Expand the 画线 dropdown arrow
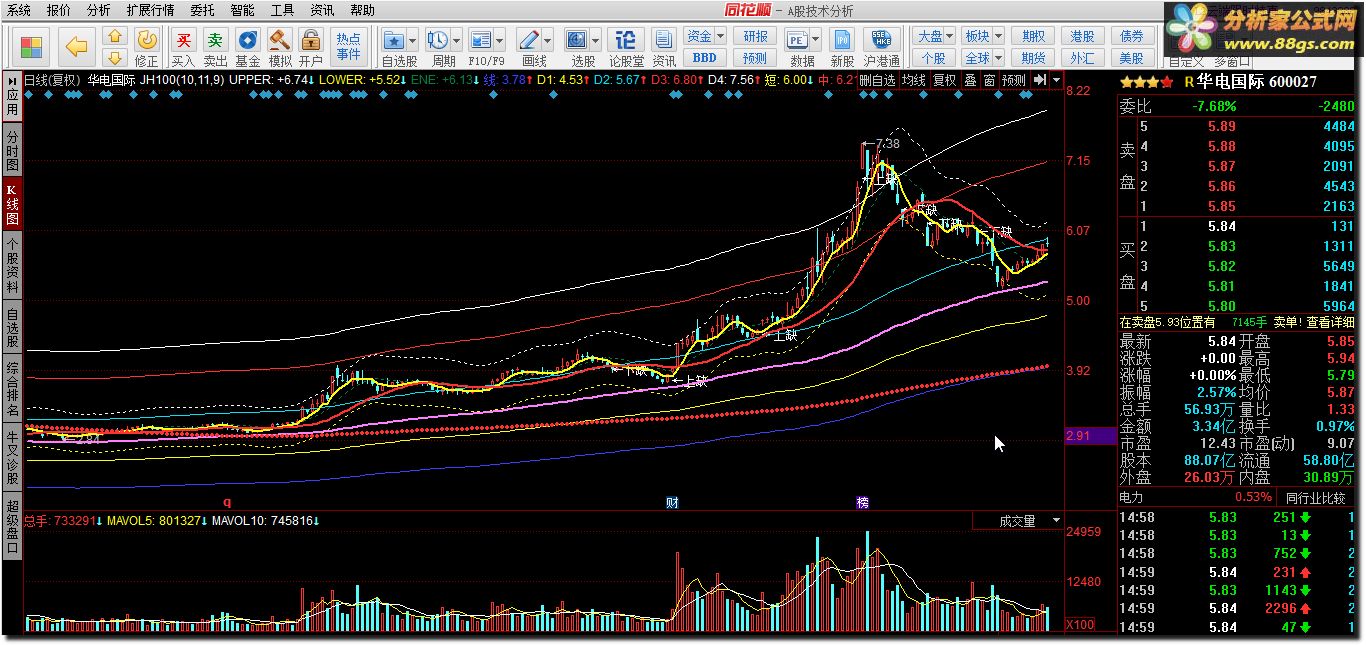This screenshot has height=645, width=1366. [x=547, y=40]
